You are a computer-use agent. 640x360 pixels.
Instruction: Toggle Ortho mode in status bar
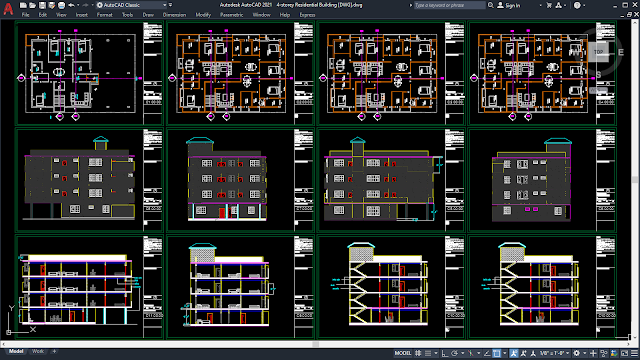[445, 353]
